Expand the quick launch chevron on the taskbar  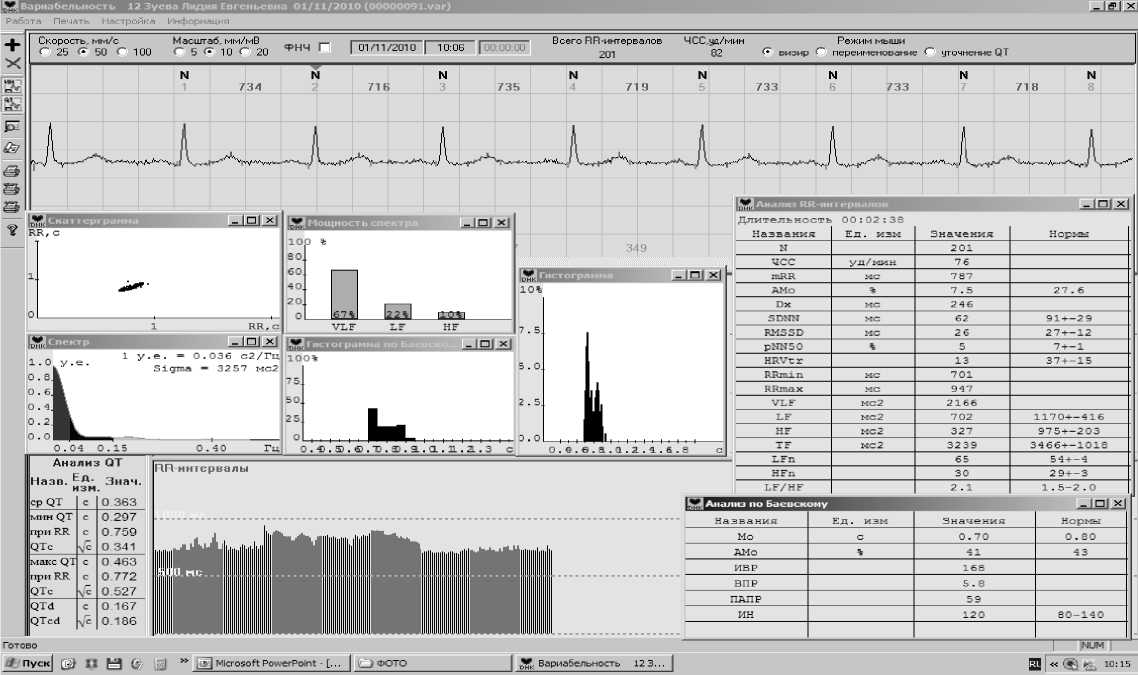coord(184,663)
